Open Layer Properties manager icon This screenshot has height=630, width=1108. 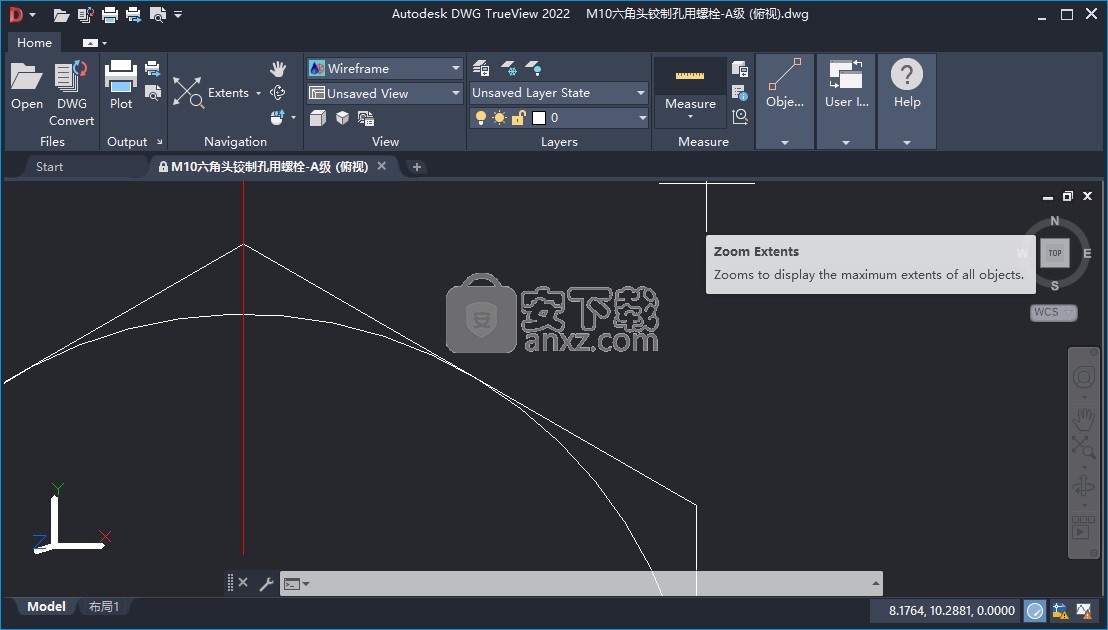pyautogui.click(x=481, y=69)
